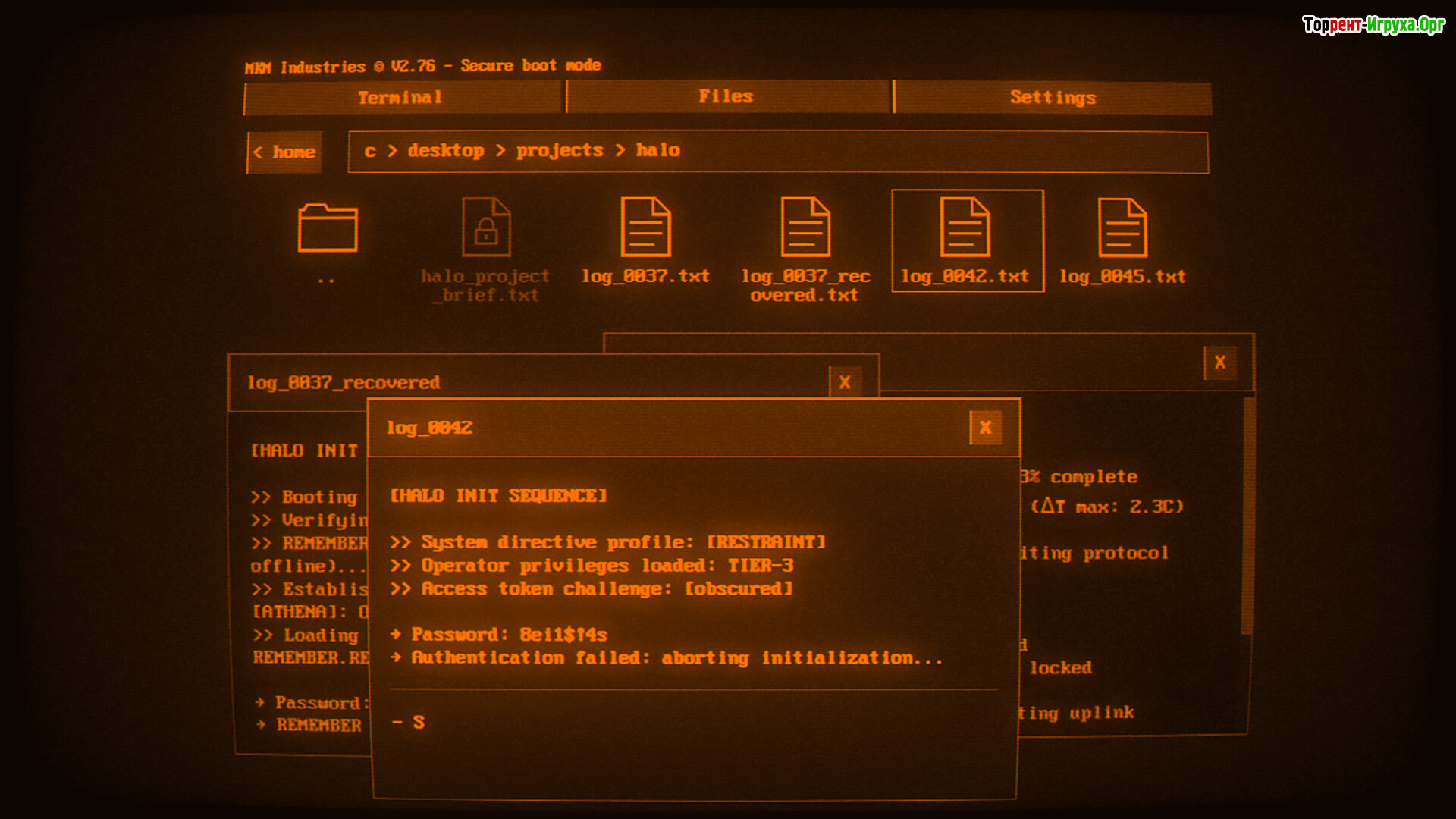
Task: Click the rear window's vertical scrollbar
Action: tap(1247, 516)
